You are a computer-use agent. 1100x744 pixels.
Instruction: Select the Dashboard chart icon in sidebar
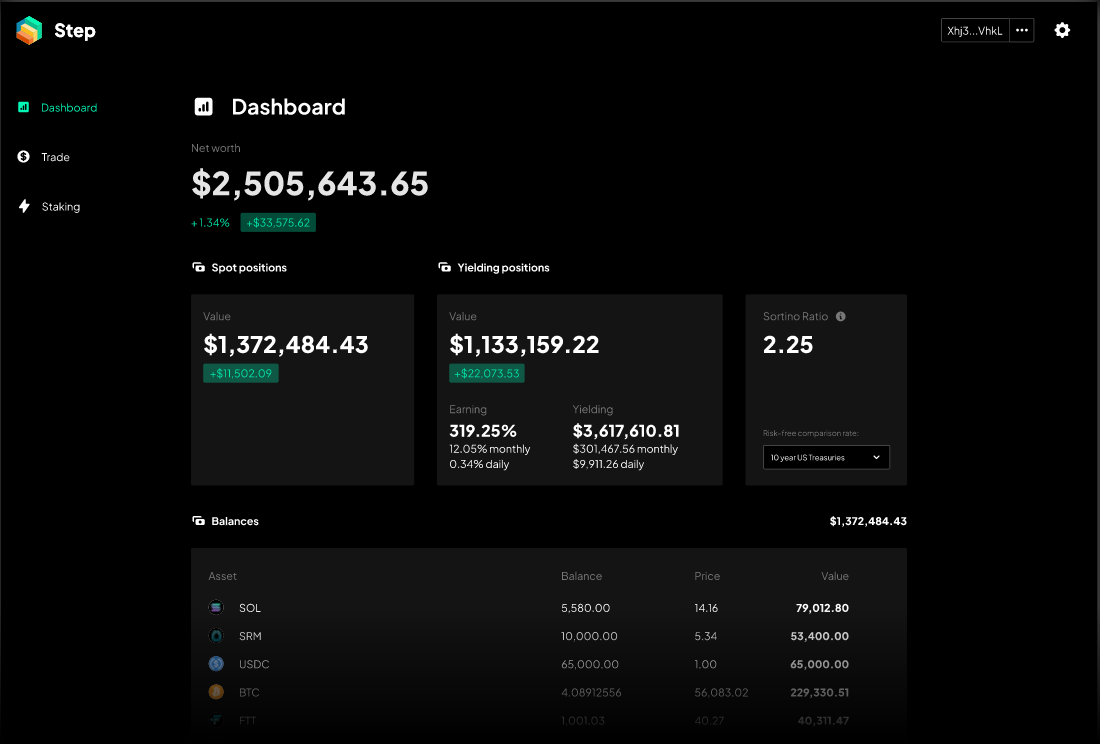[23, 107]
